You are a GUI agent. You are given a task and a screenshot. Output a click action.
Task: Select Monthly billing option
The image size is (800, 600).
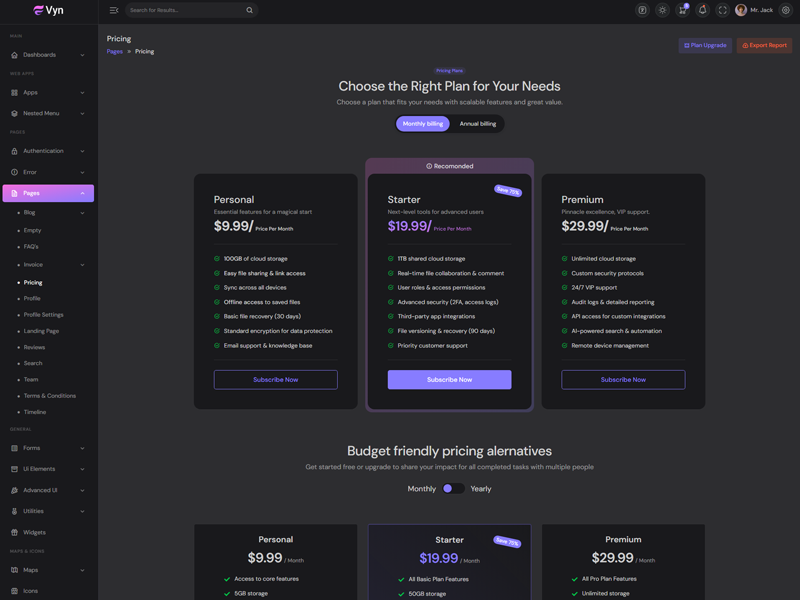click(x=423, y=124)
